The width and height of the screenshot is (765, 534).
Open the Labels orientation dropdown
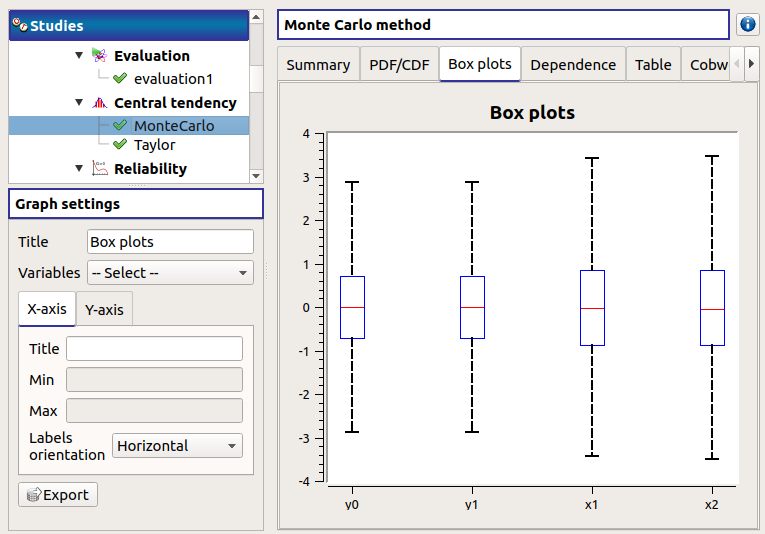point(177,446)
